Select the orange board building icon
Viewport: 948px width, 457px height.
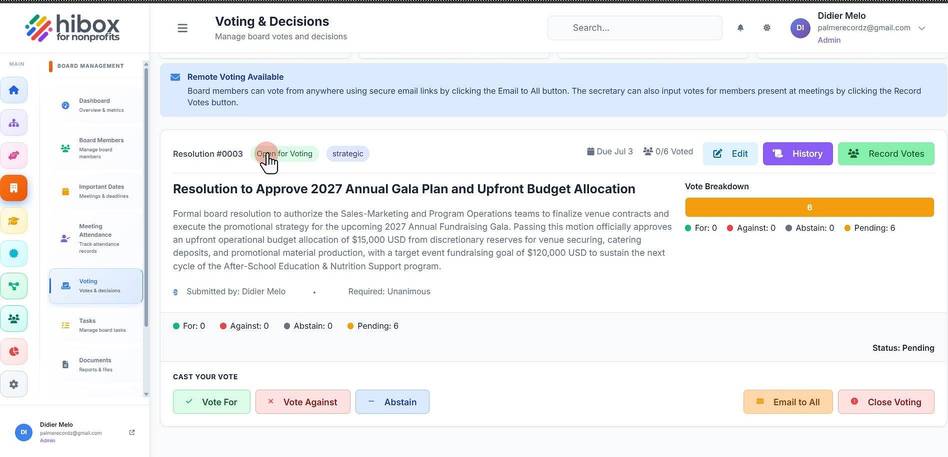click(13, 188)
